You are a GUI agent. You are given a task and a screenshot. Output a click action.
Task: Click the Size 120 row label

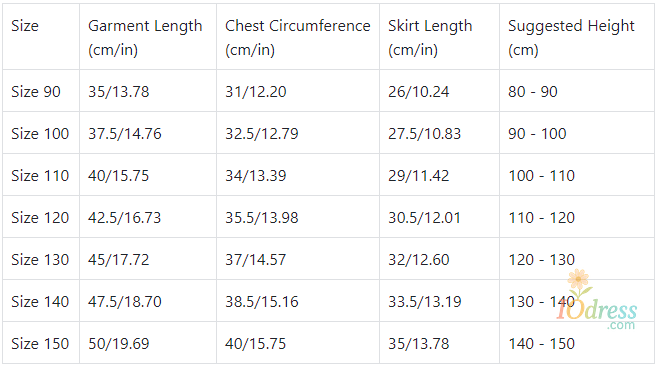(40, 217)
